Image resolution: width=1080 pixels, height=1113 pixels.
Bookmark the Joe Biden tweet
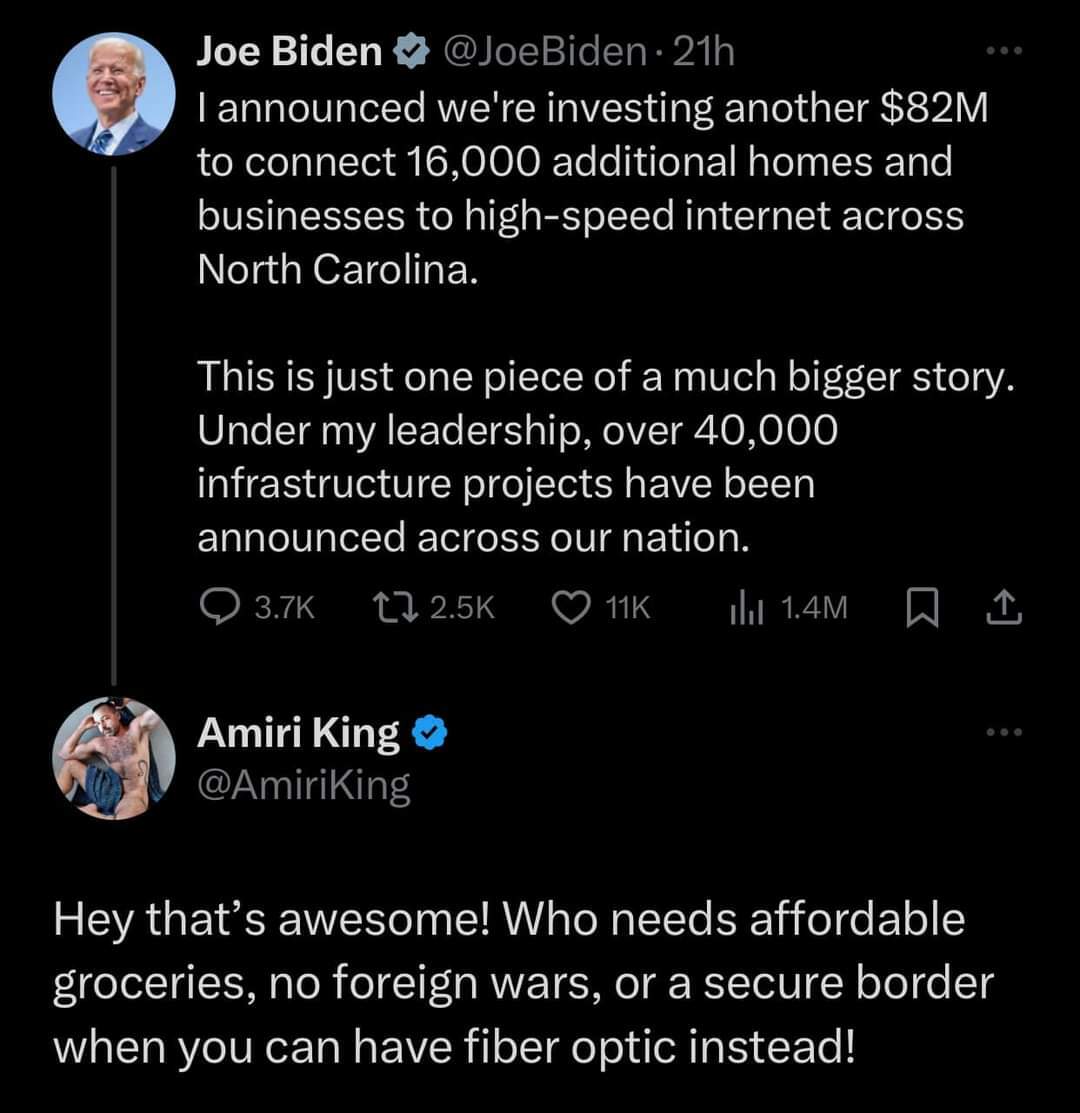click(917, 607)
